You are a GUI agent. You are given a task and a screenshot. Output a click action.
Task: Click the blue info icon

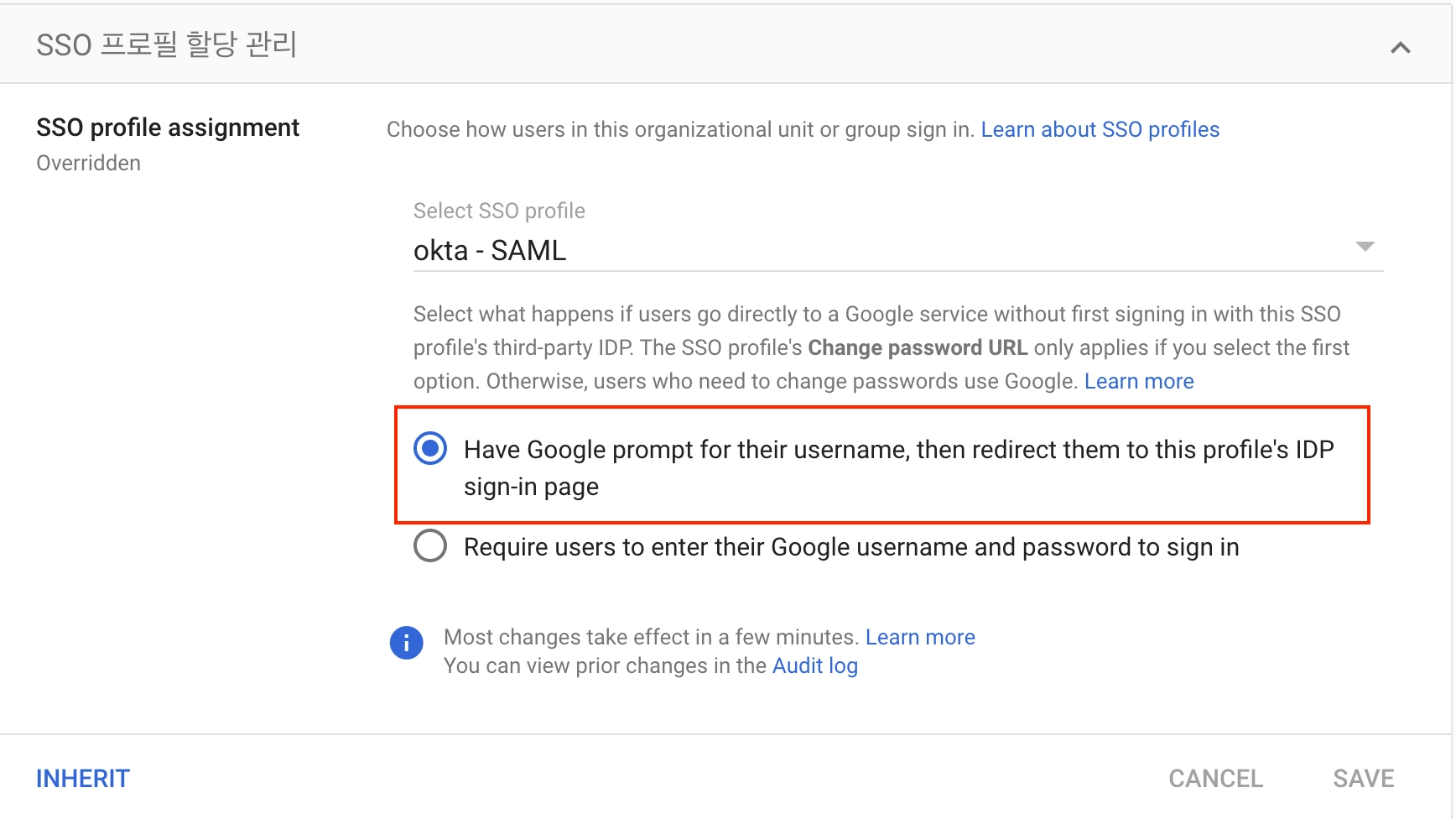[407, 643]
